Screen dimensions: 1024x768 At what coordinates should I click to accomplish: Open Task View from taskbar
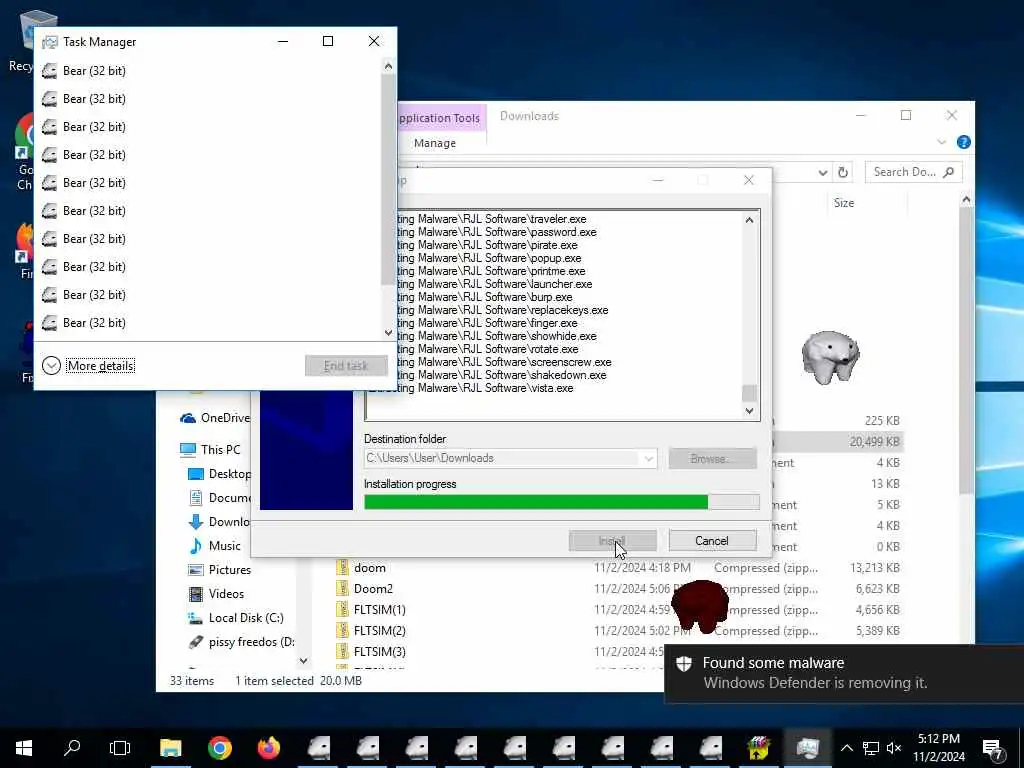[120, 748]
